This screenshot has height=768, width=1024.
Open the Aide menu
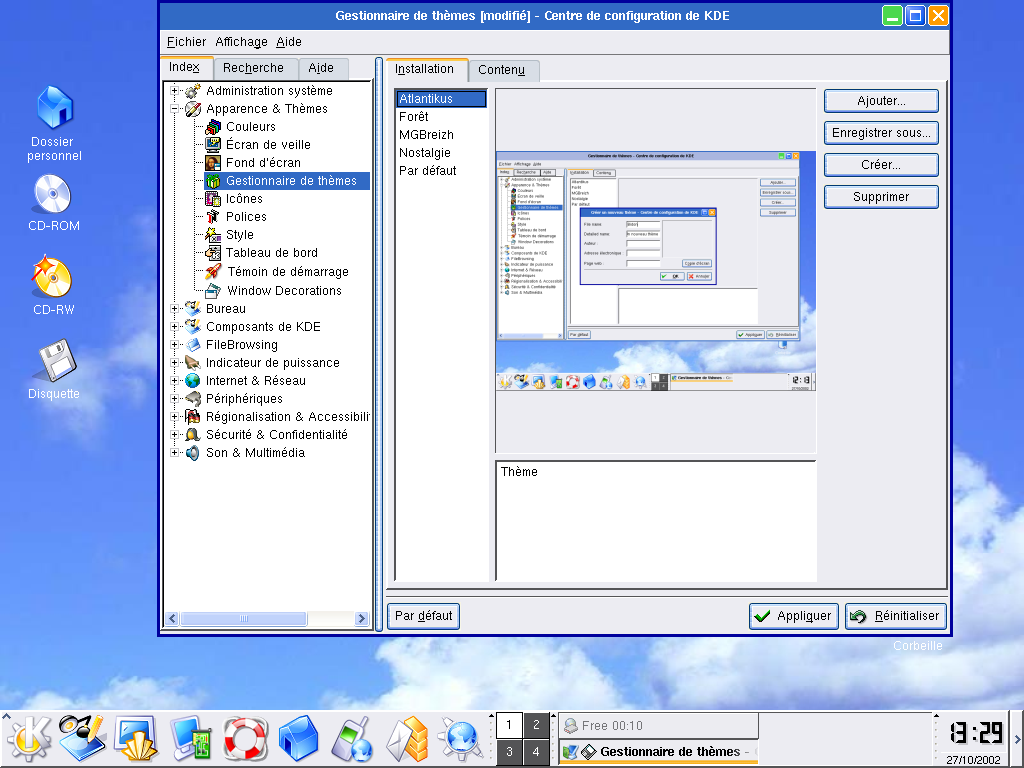click(289, 42)
